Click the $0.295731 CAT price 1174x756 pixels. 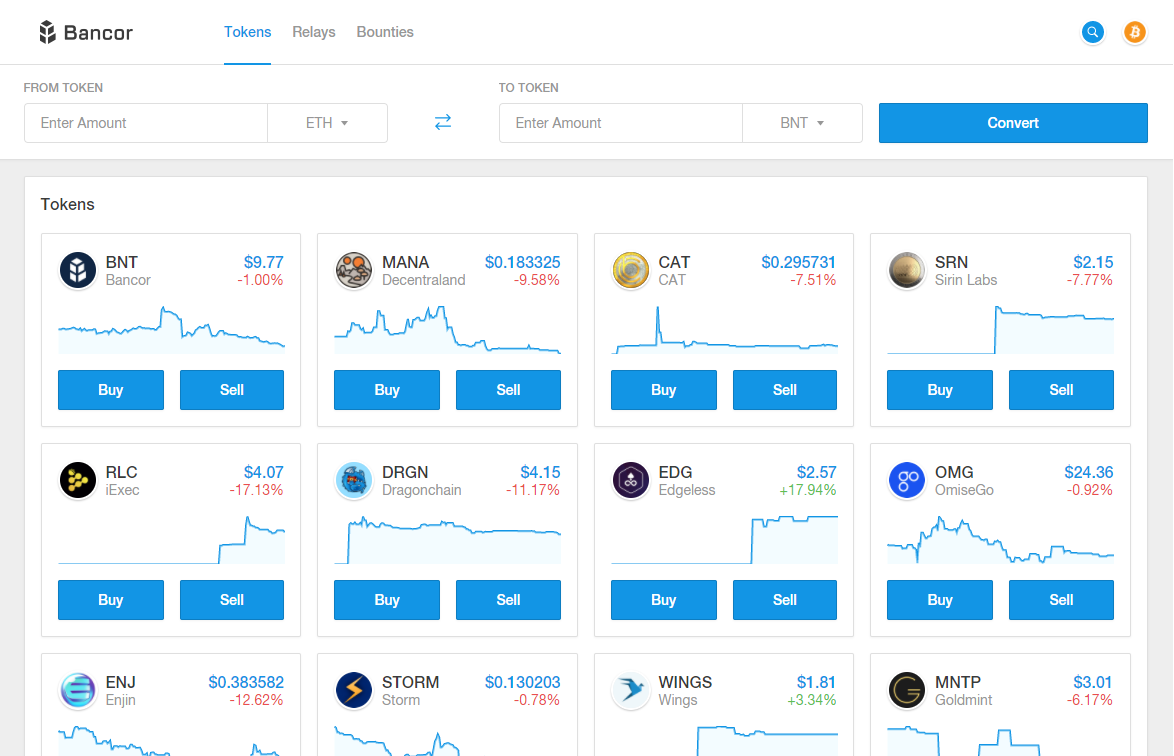pyautogui.click(x=798, y=262)
